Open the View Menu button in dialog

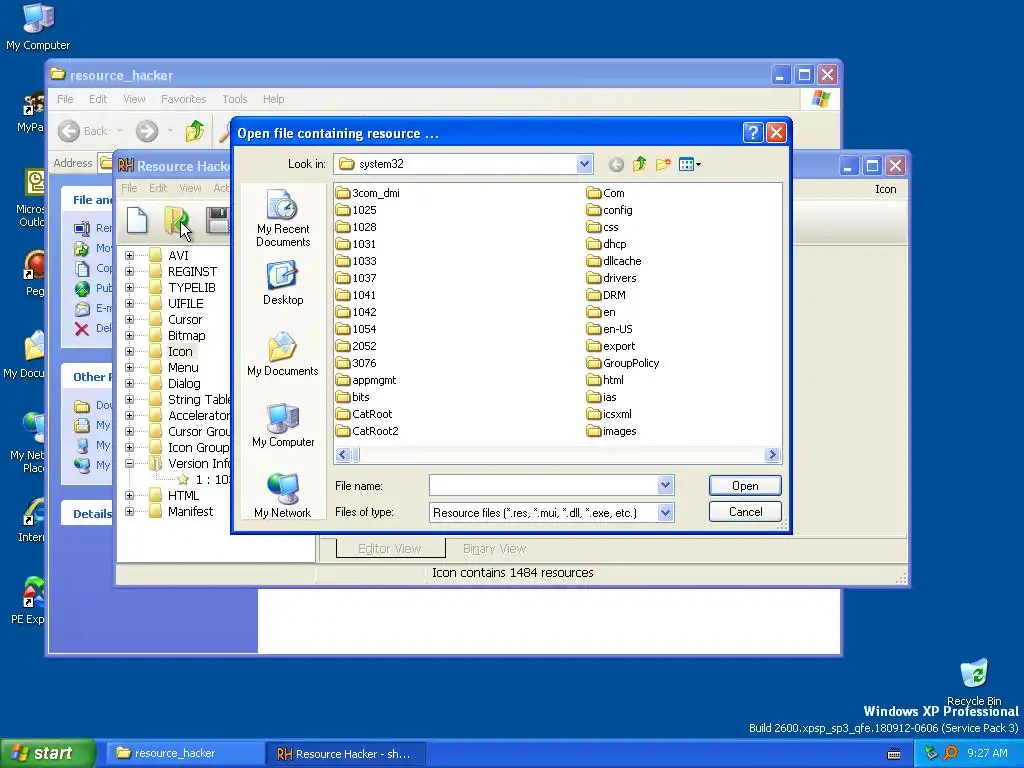coord(690,164)
